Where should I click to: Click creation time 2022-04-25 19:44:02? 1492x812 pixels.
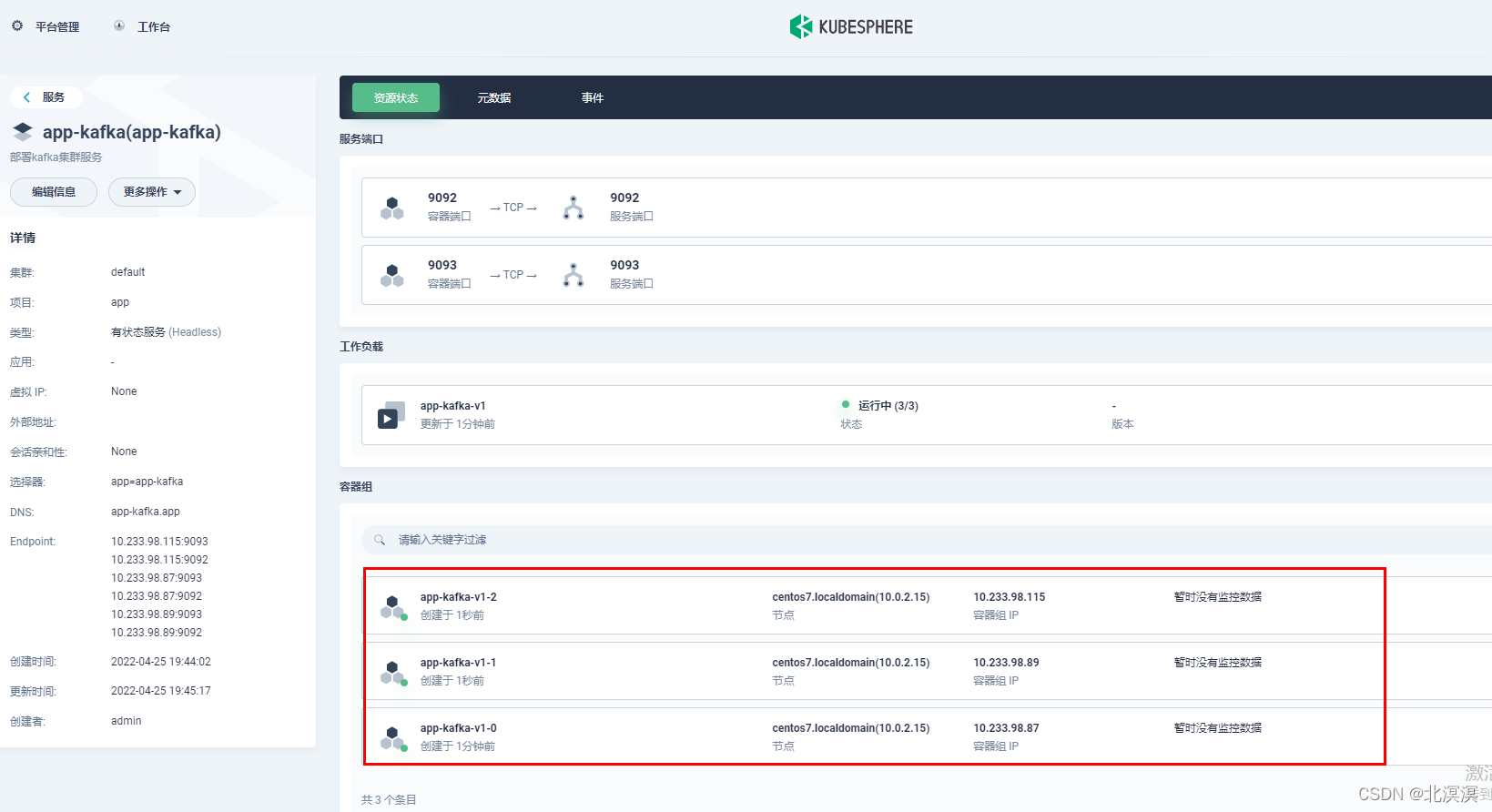[161, 662]
